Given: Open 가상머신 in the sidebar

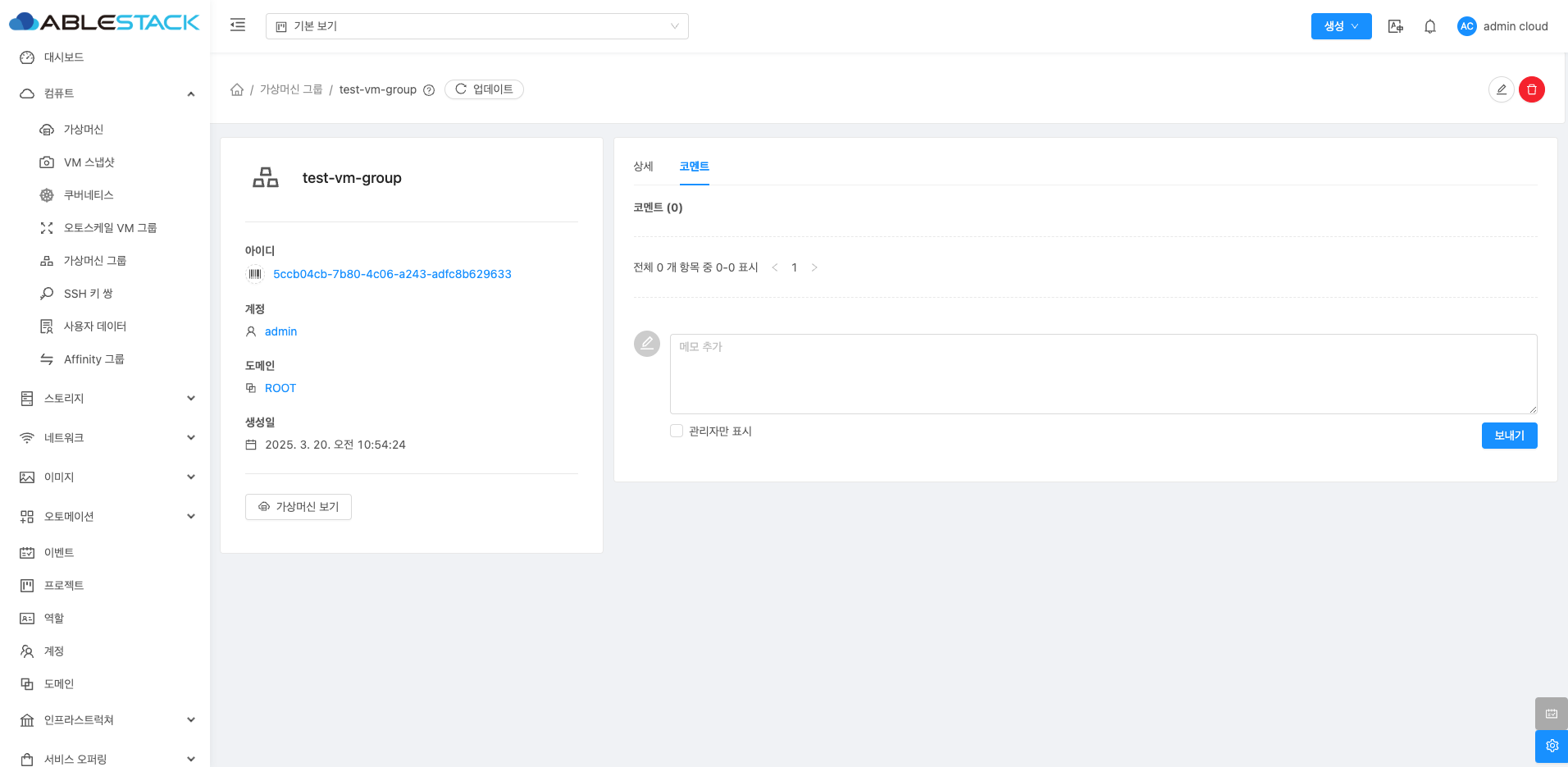Looking at the screenshot, I should pos(105,130).
